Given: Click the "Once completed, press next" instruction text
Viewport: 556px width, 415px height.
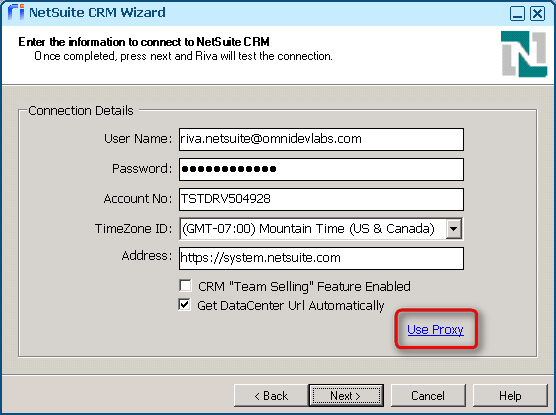Looking at the screenshot, I should pyautogui.click(x=183, y=56).
